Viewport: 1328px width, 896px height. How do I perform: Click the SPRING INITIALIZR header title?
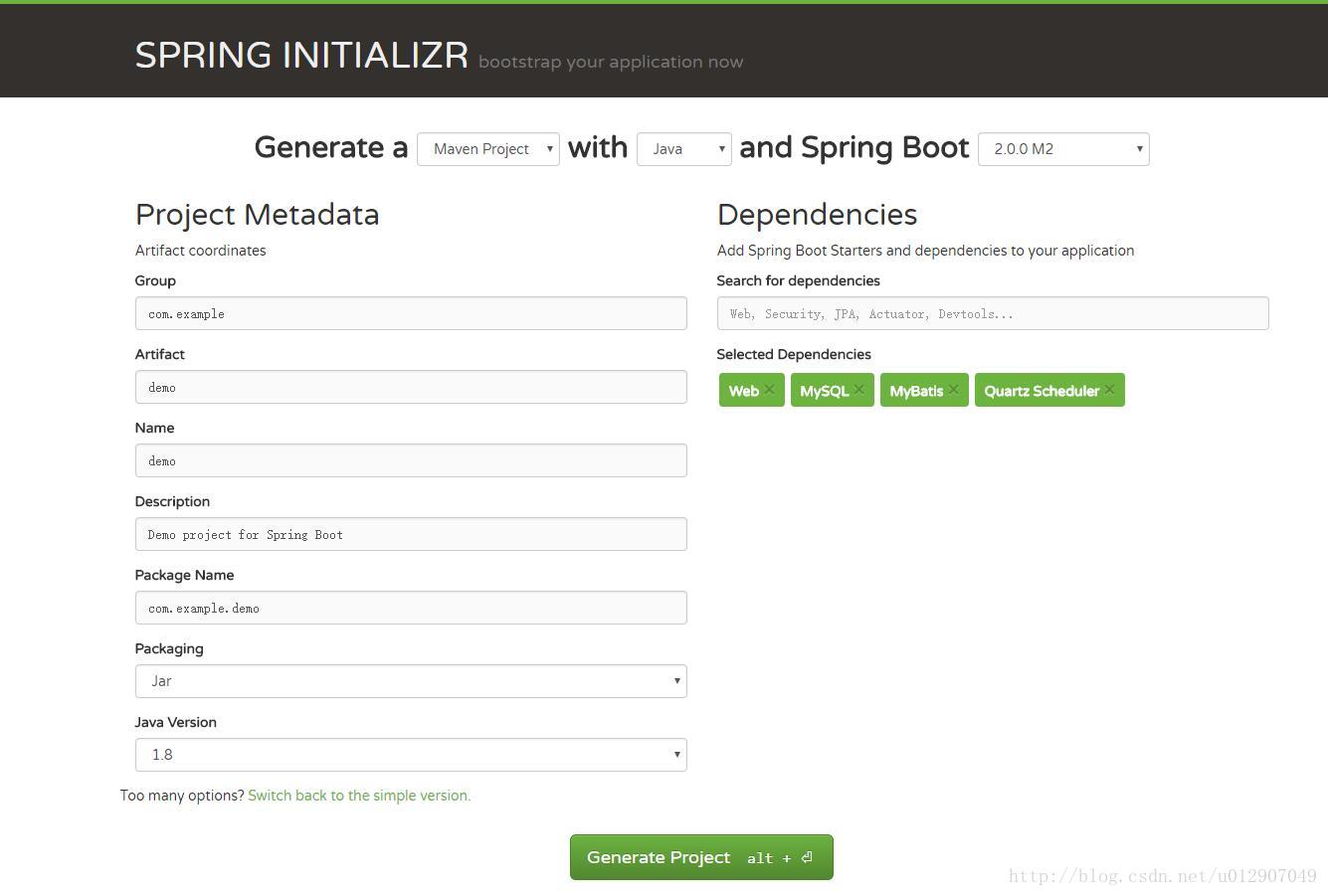301,55
